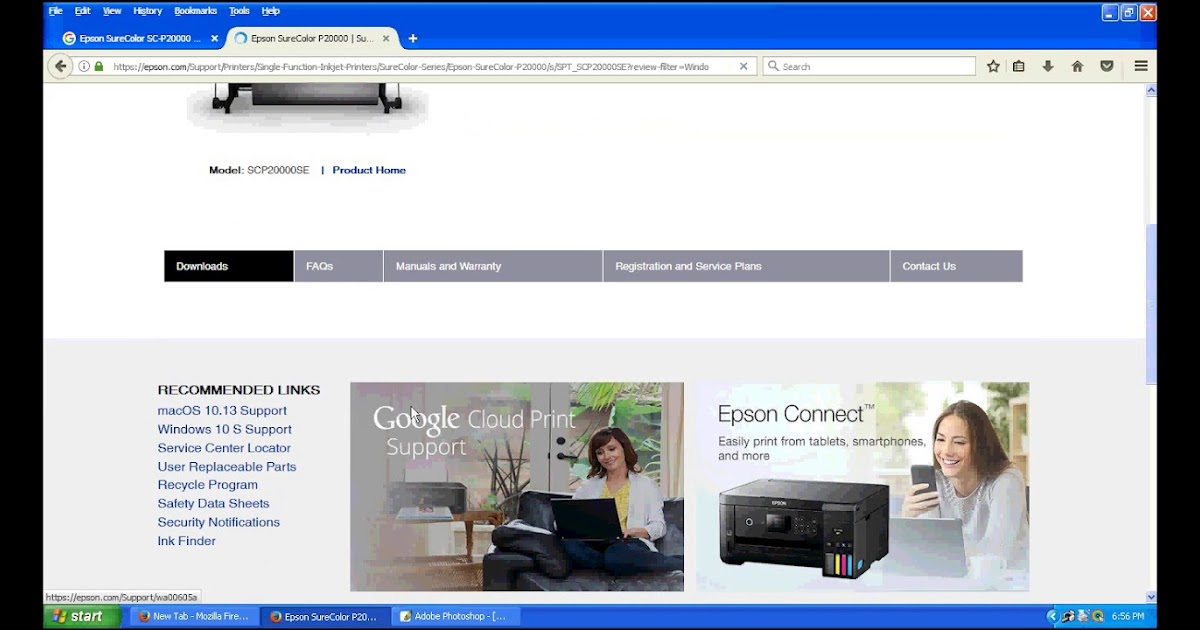
Task: Open the bookmarks library icon
Action: click(x=1019, y=66)
